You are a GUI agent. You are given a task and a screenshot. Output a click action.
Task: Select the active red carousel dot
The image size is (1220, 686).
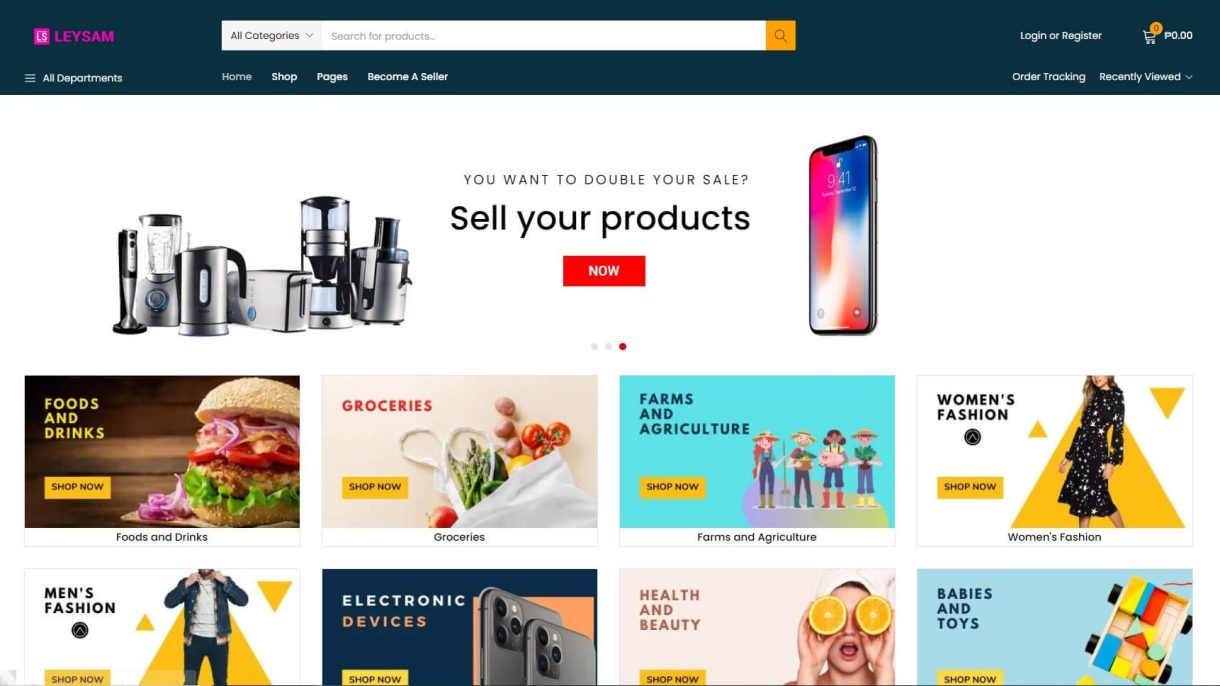(622, 347)
